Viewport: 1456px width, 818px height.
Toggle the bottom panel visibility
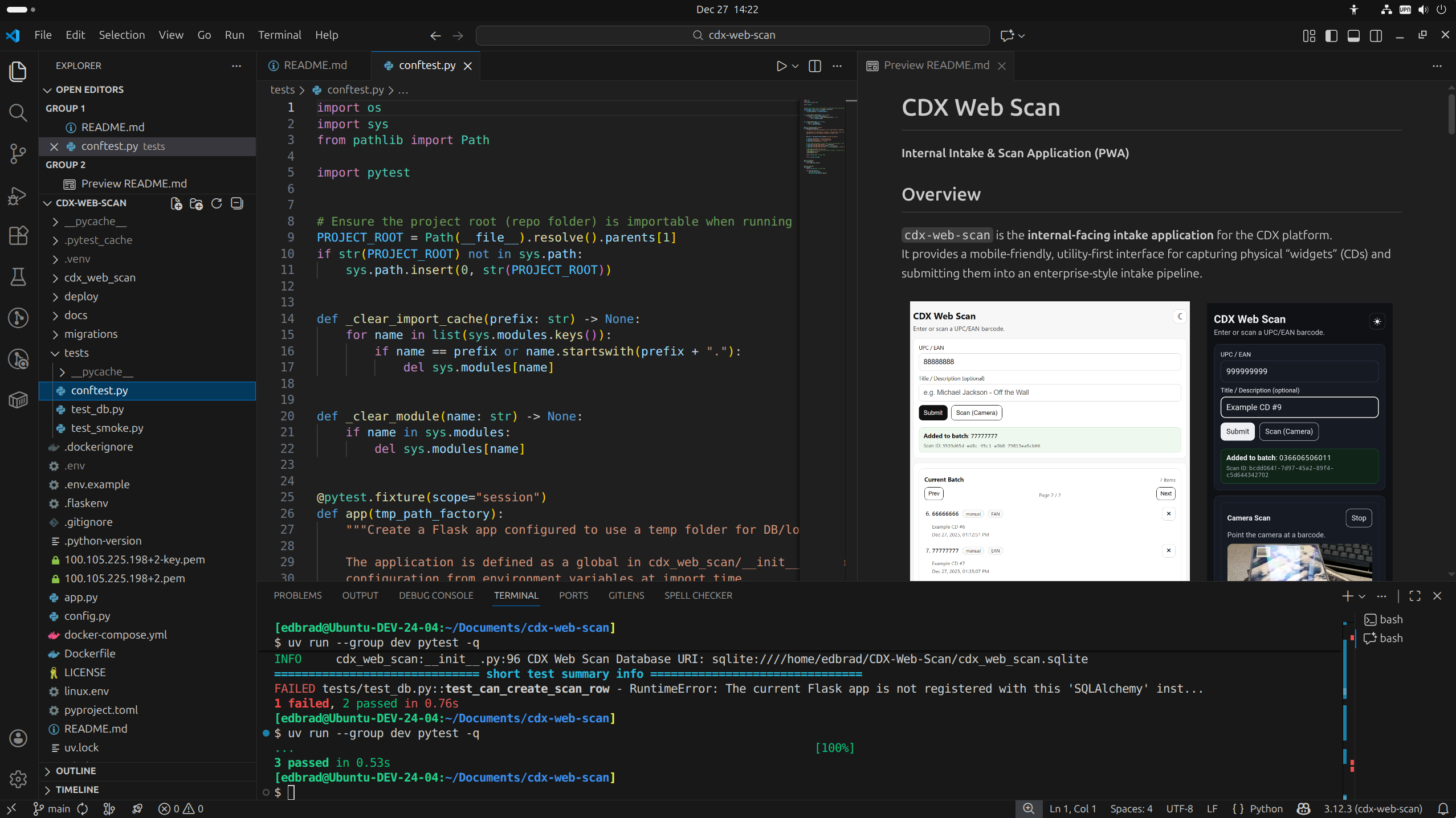point(1353,35)
